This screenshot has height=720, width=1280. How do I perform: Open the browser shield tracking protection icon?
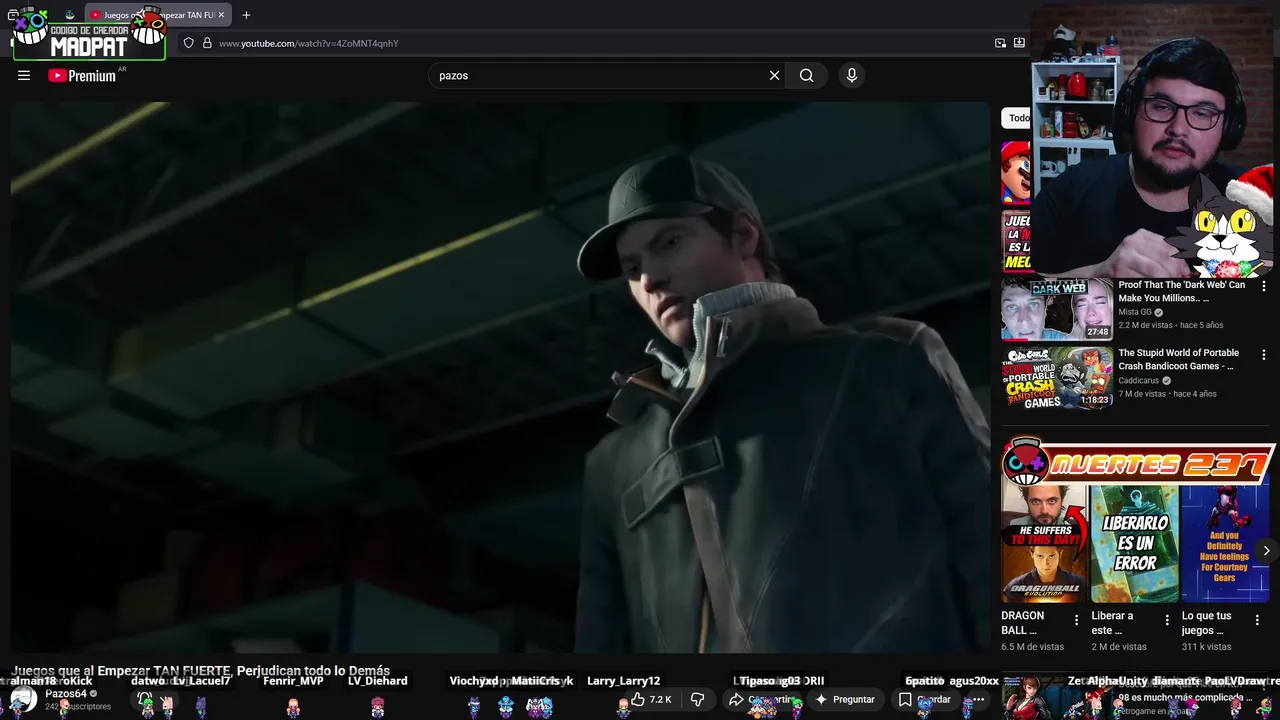click(x=188, y=43)
